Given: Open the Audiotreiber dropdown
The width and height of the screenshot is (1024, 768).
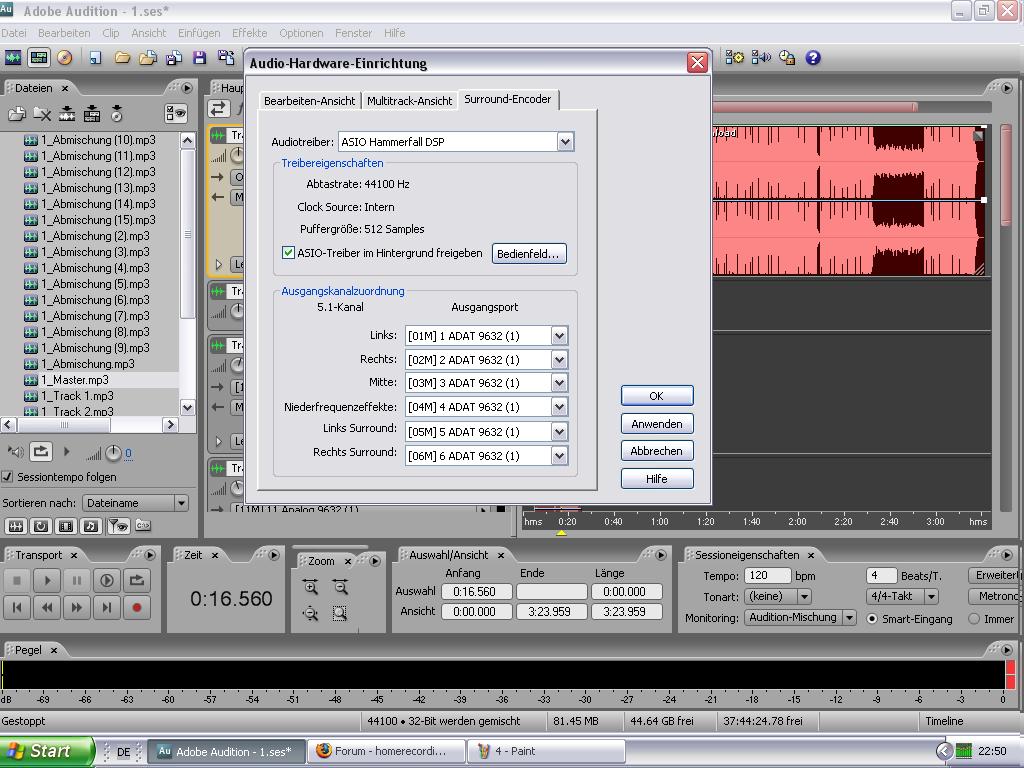Looking at the screenshot, I should [566, 142].
